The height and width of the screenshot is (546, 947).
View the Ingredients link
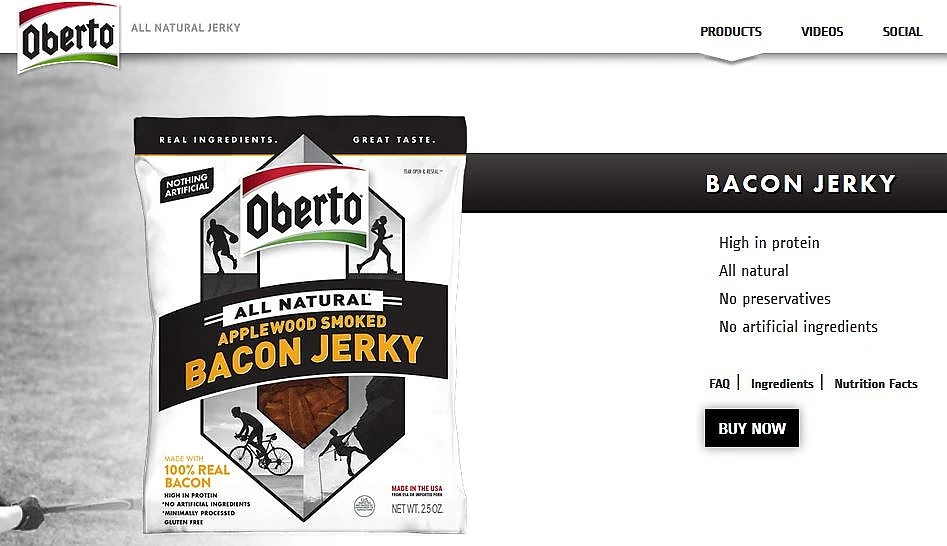click(782, 383)
